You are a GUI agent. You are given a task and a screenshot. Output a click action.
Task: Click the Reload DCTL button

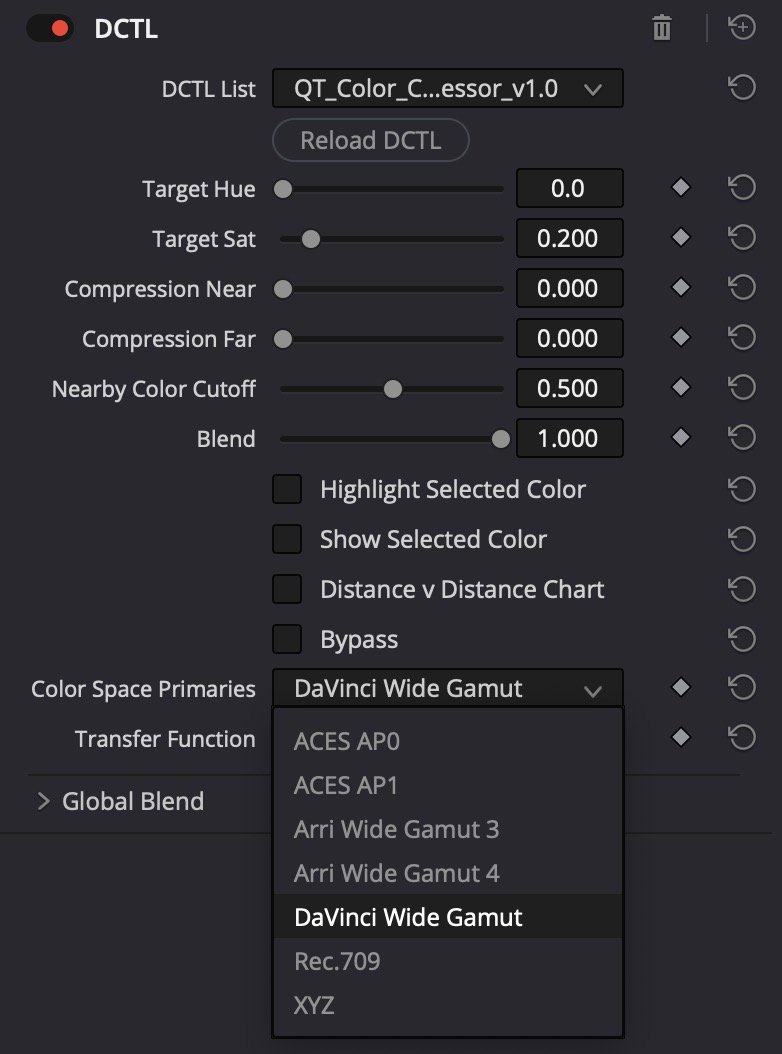[370, 141]
